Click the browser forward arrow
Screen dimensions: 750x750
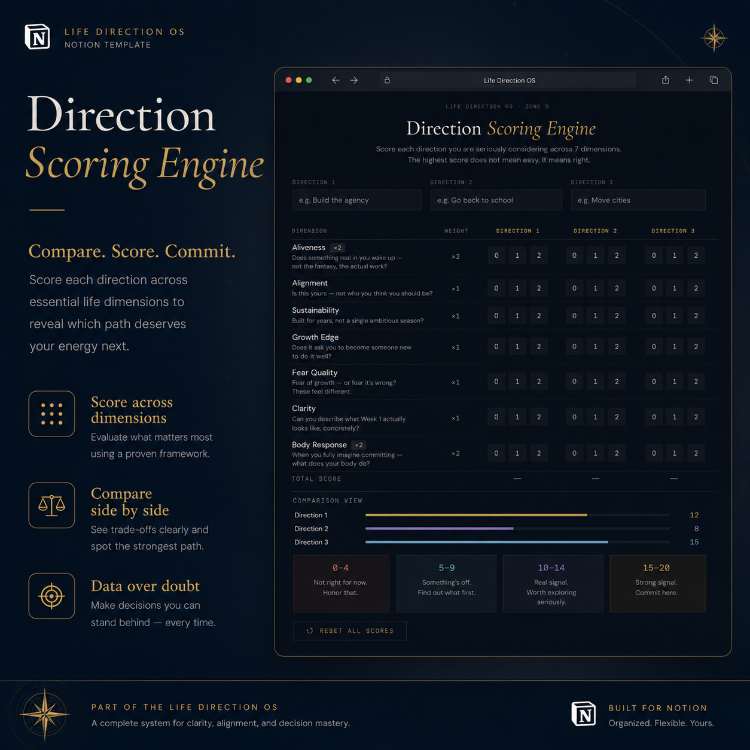point(354,80)
